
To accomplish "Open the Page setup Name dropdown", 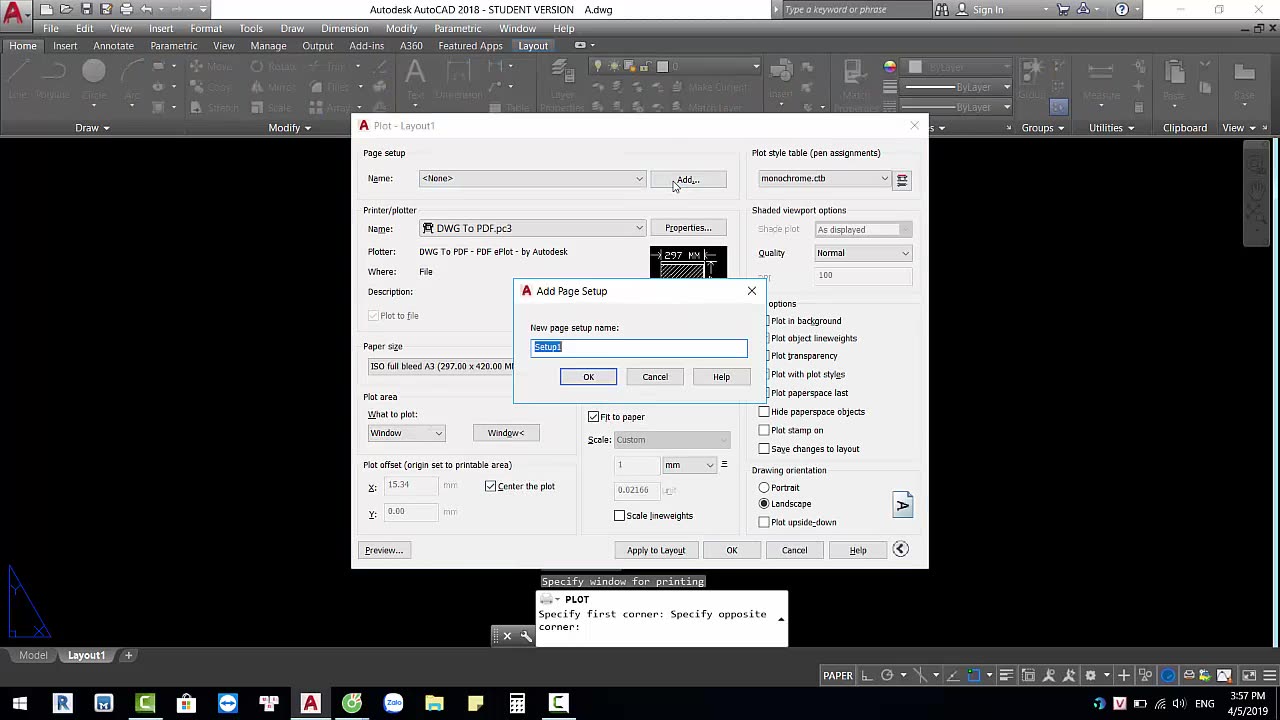I will point(532,179).
